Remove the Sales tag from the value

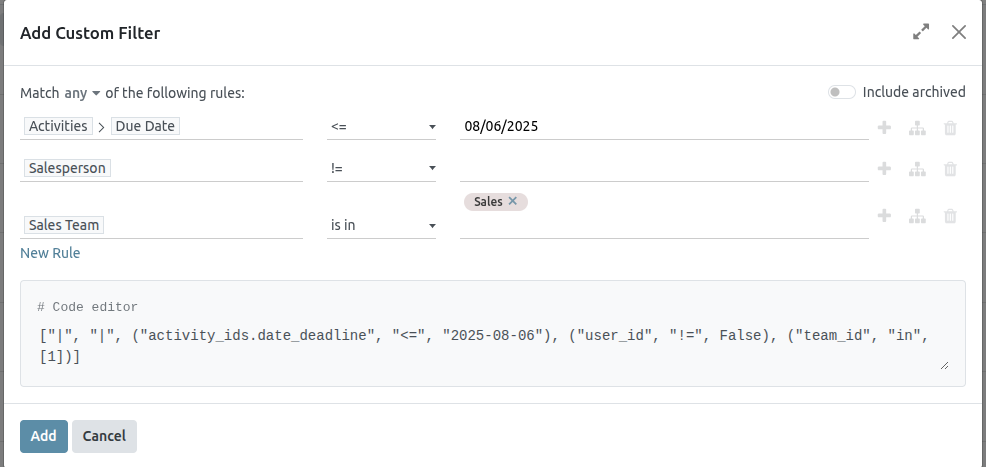(x=513, y=201)
